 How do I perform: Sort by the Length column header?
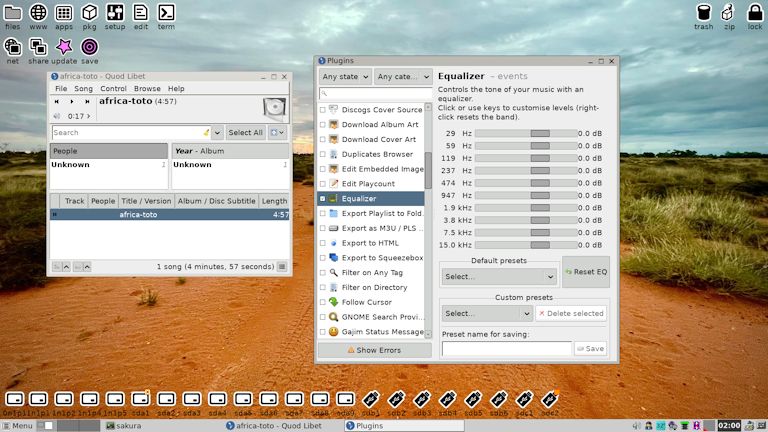pyautogui.click(x=274, y=201)
